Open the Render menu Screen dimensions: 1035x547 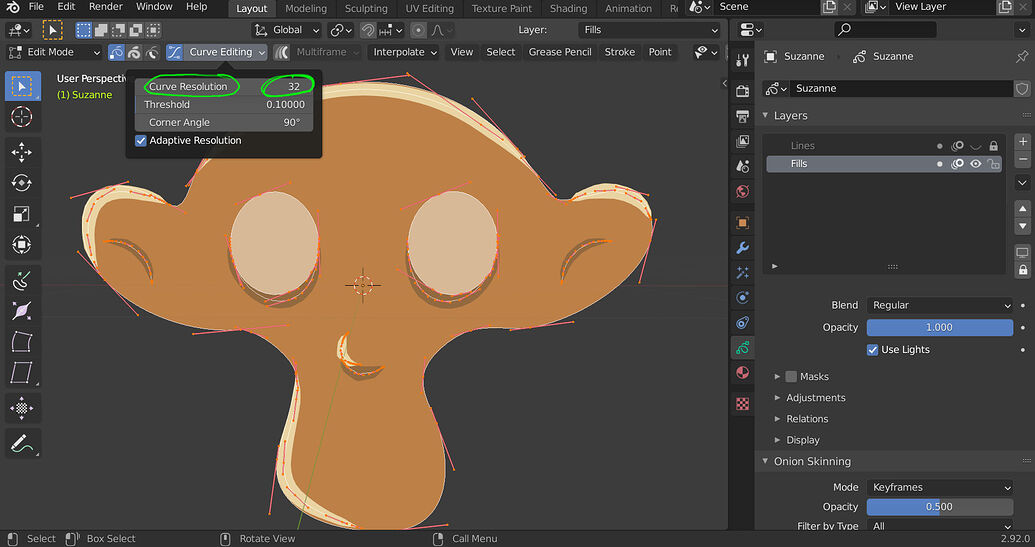pos(106,7)
